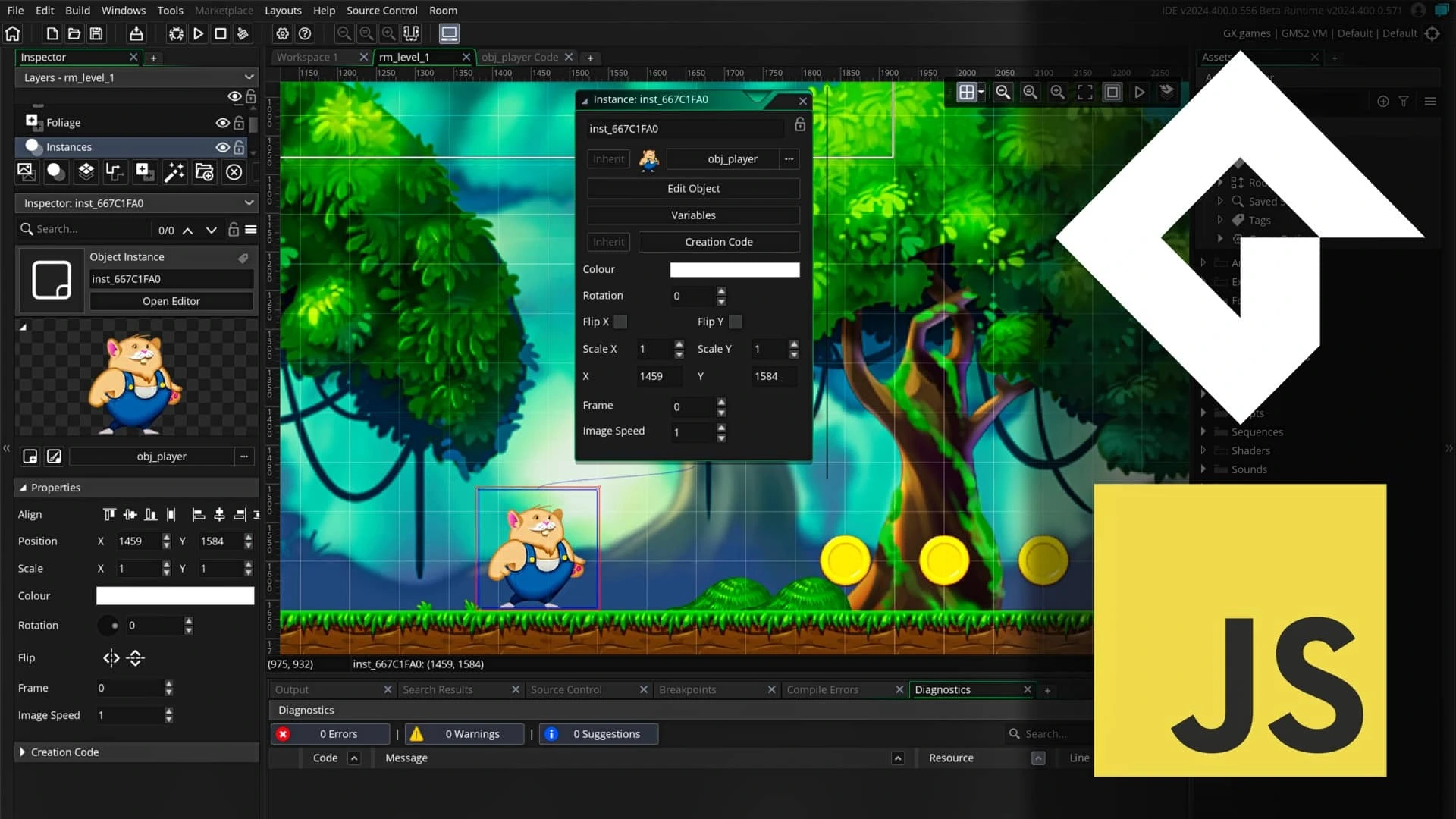
Task: Open the Home start page icon
Action: pyautogui.click(x=13, y=33)
